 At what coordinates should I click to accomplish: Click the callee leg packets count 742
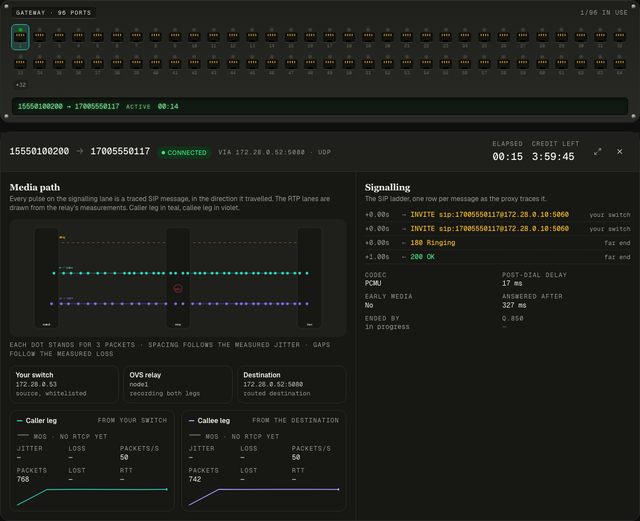pos(195,479)
